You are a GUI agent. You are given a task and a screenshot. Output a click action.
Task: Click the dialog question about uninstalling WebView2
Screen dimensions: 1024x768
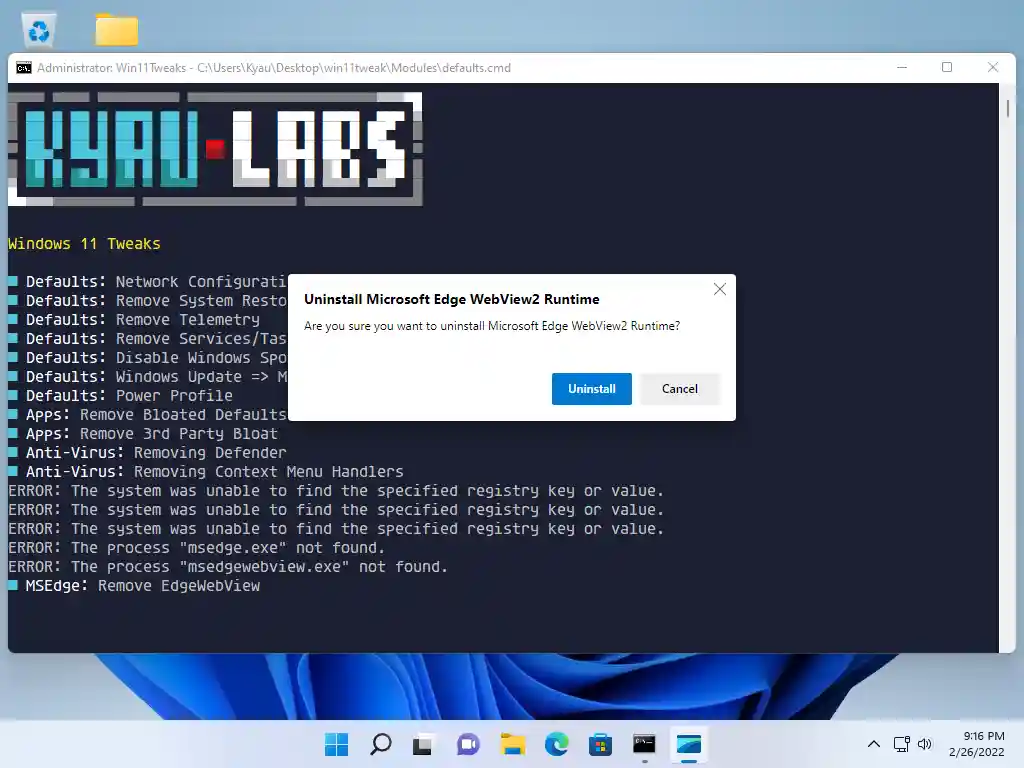[x=492, y=326]
